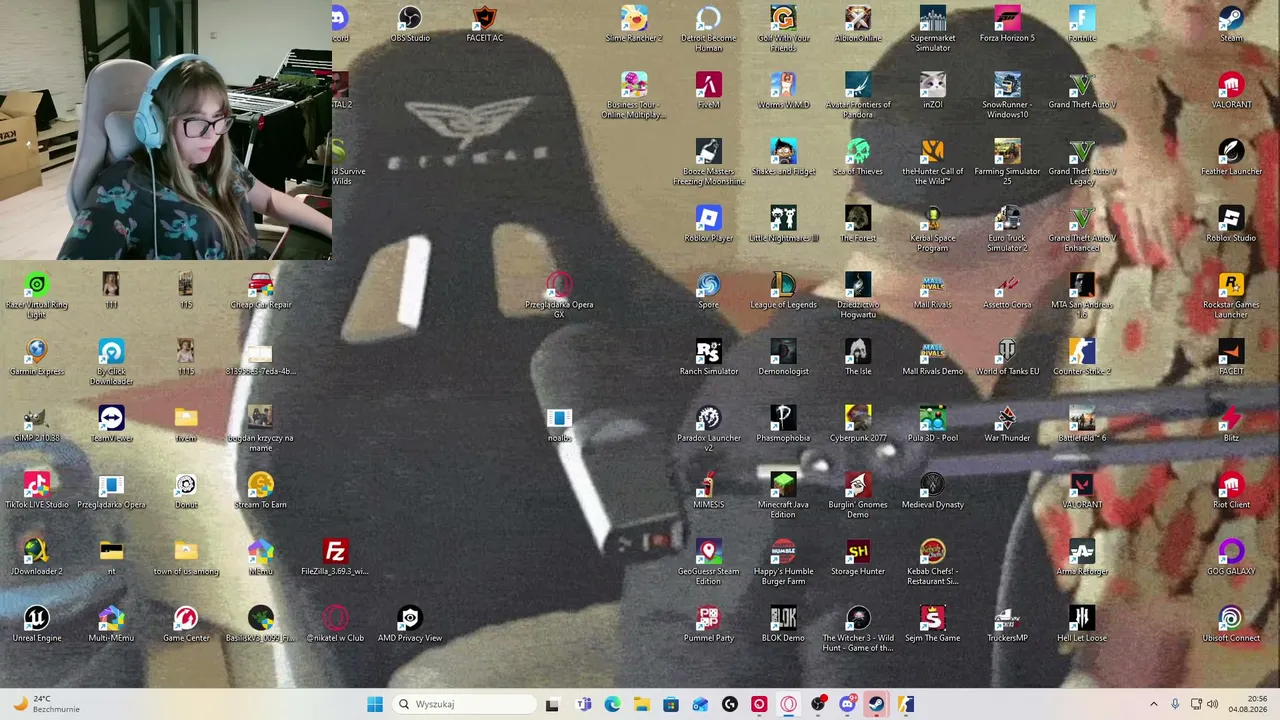Select the Forza Horizon 5 shortcut

[x=1007, y=24]
